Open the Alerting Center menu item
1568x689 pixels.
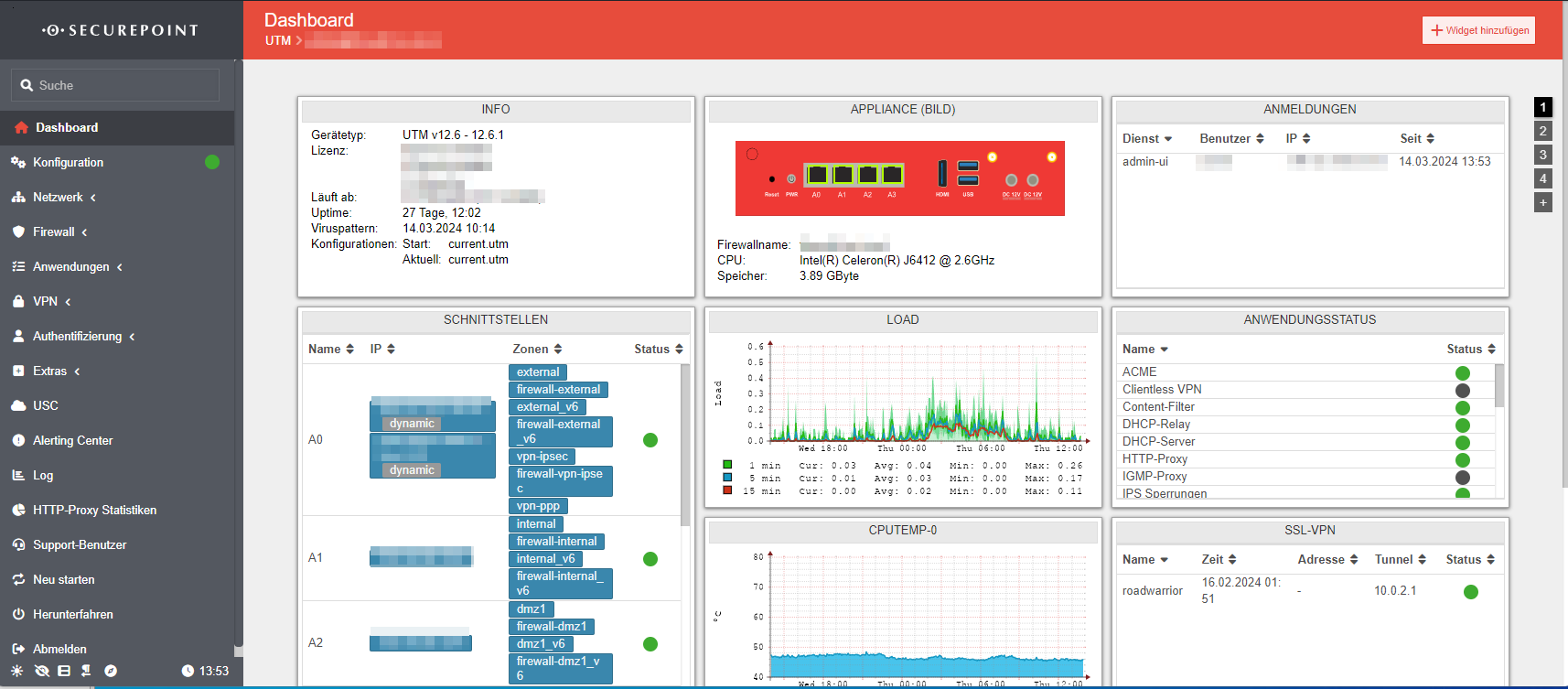pyautogui.click(x=72, y=440)
